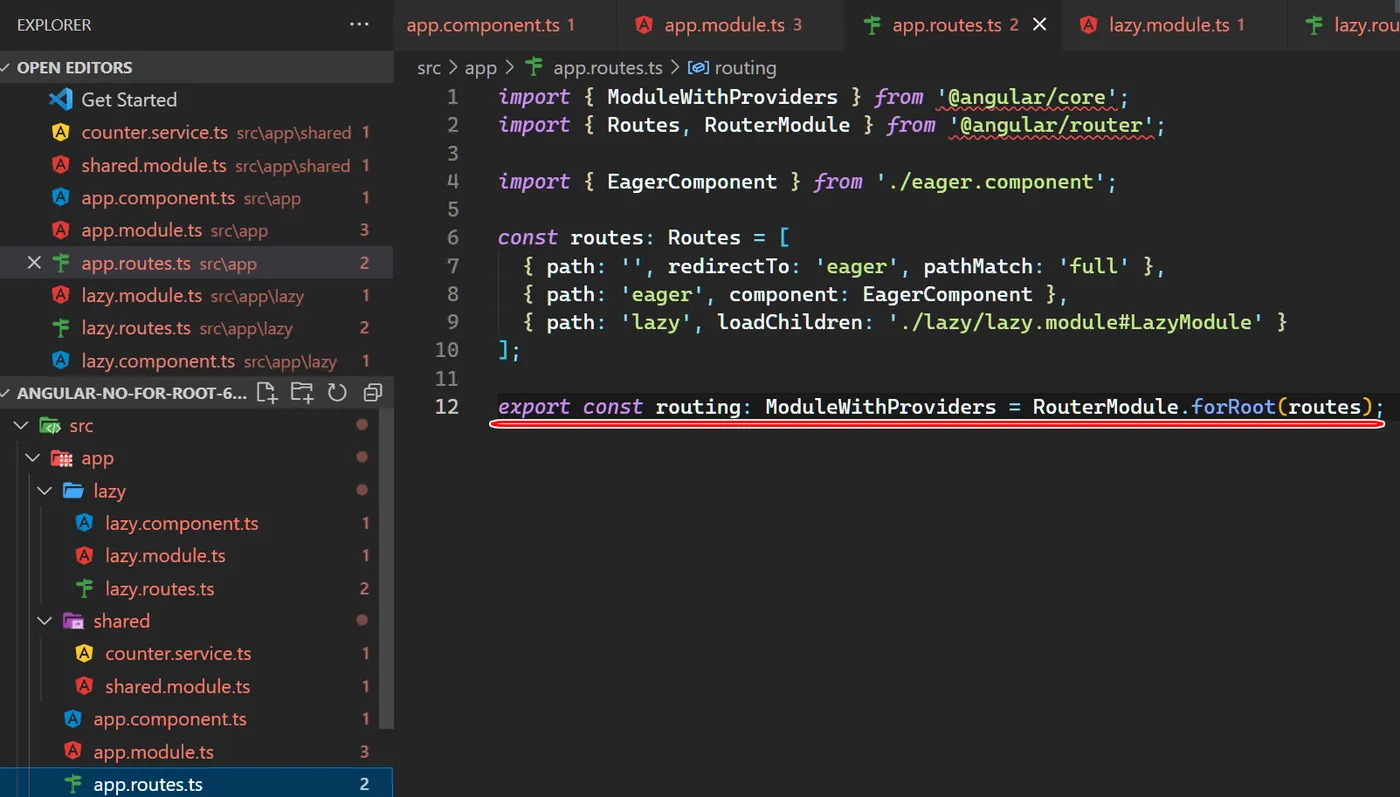Click green routes icon of lazy.routes.ts in Open Editors

(x=60, y=328)
